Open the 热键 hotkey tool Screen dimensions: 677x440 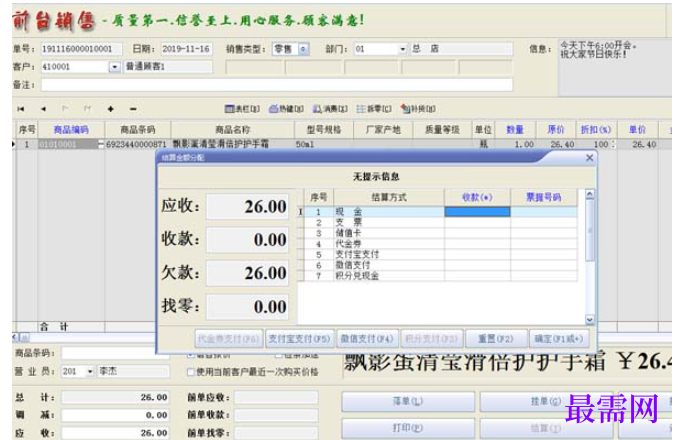[x=286, y=109]
